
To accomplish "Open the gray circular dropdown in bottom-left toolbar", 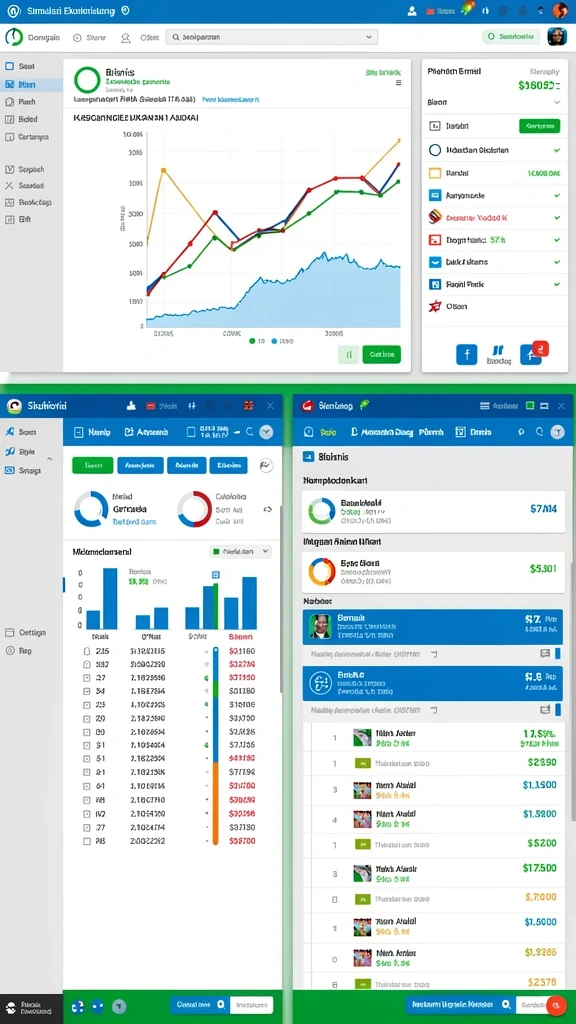I will pyautogui.click(x=266, y=432).
